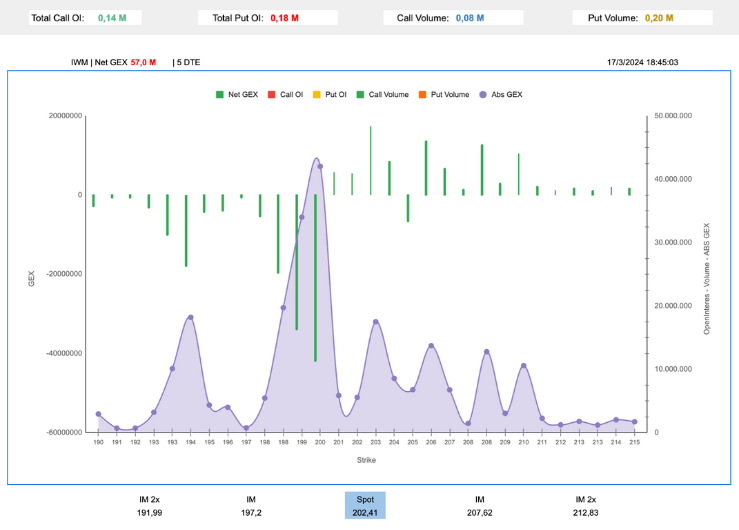Click the positive Net GEX bar at strike 206
The image size is (739, 530).
(426, 168)
